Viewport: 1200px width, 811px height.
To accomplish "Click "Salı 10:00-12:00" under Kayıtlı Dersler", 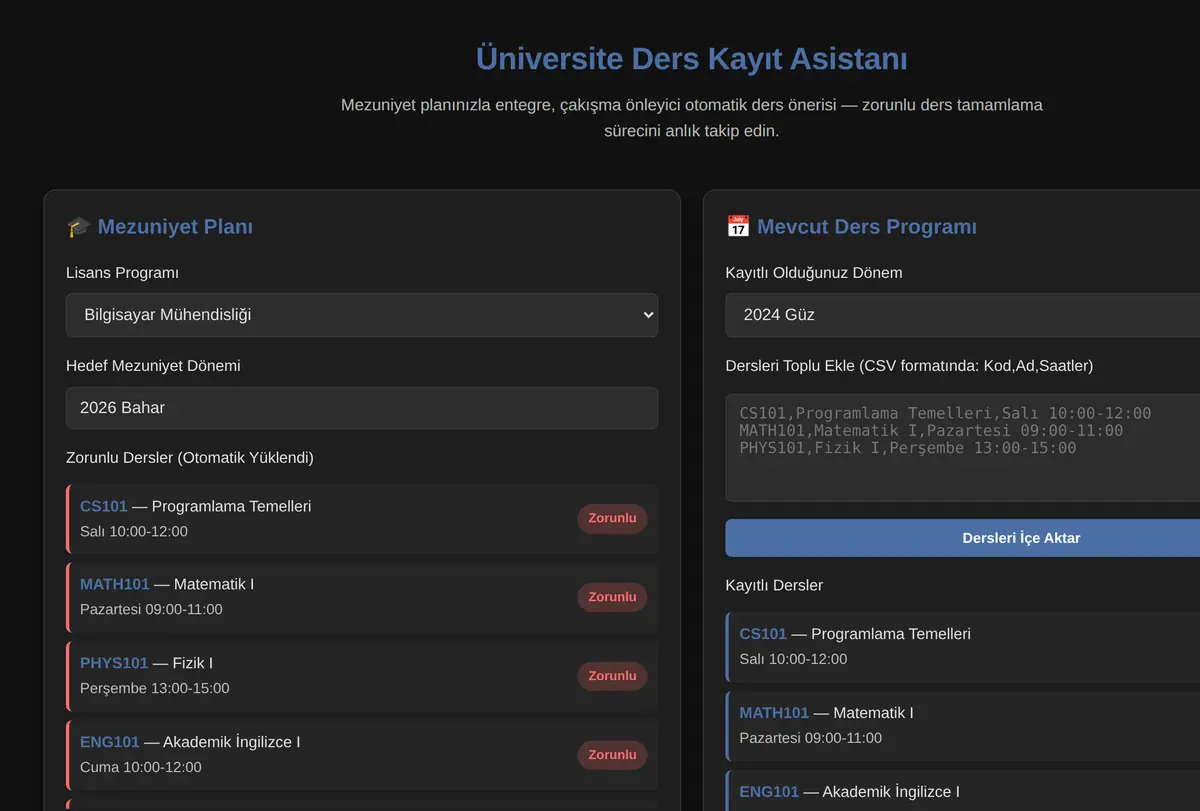I will [793, 659].
